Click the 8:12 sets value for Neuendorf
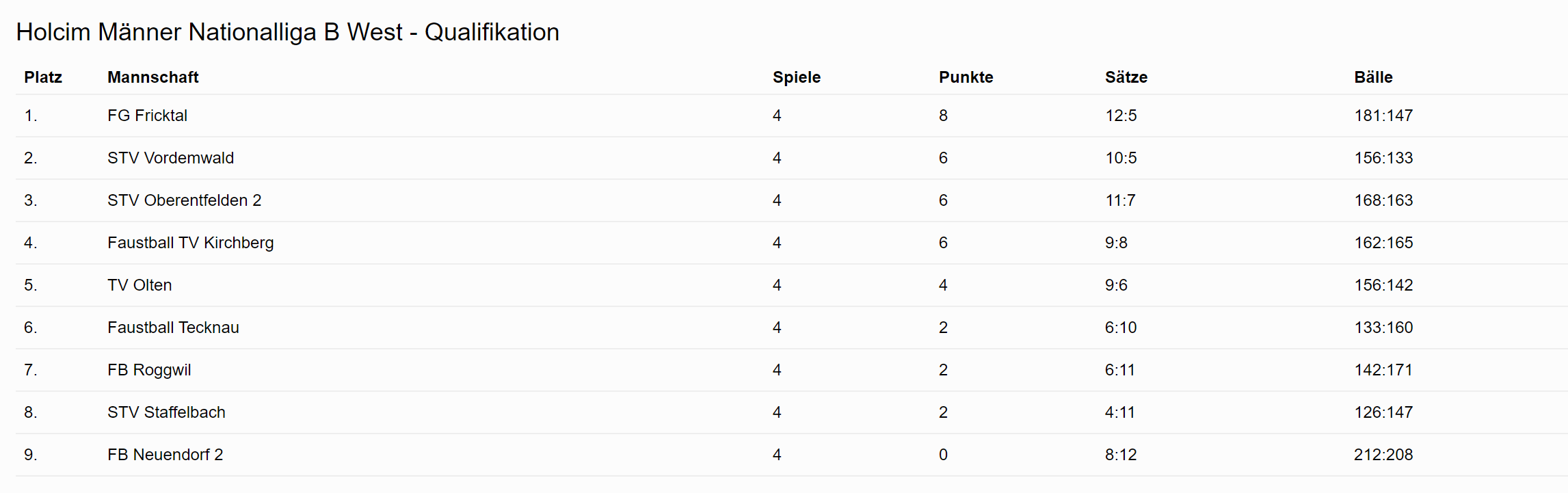This screenshot has width=1568, height=493. [x=1121, y=455]
